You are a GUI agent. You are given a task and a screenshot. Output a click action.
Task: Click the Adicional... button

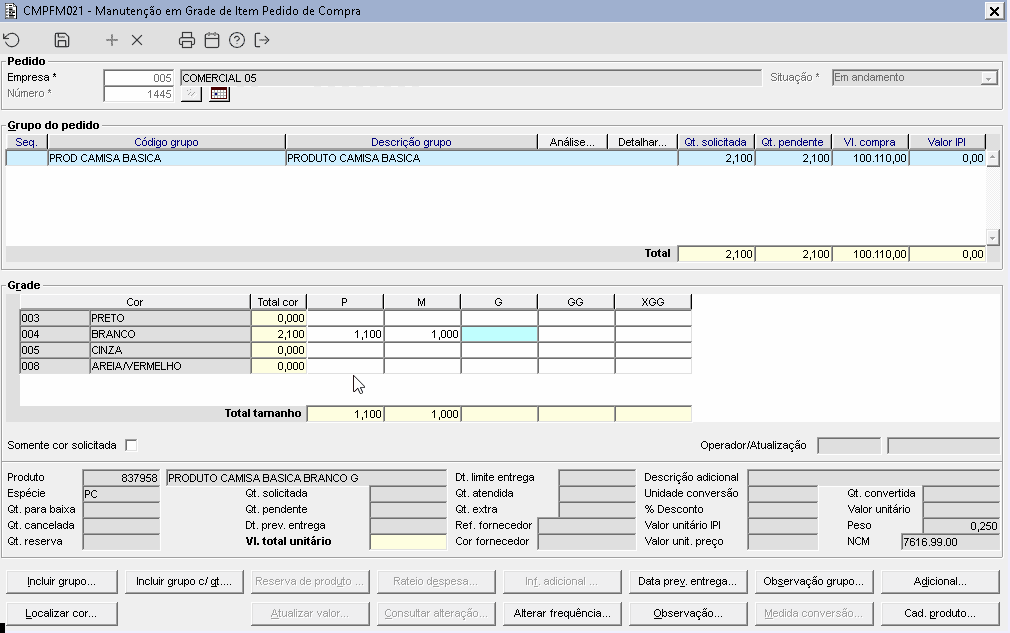(x=940, y=581)
